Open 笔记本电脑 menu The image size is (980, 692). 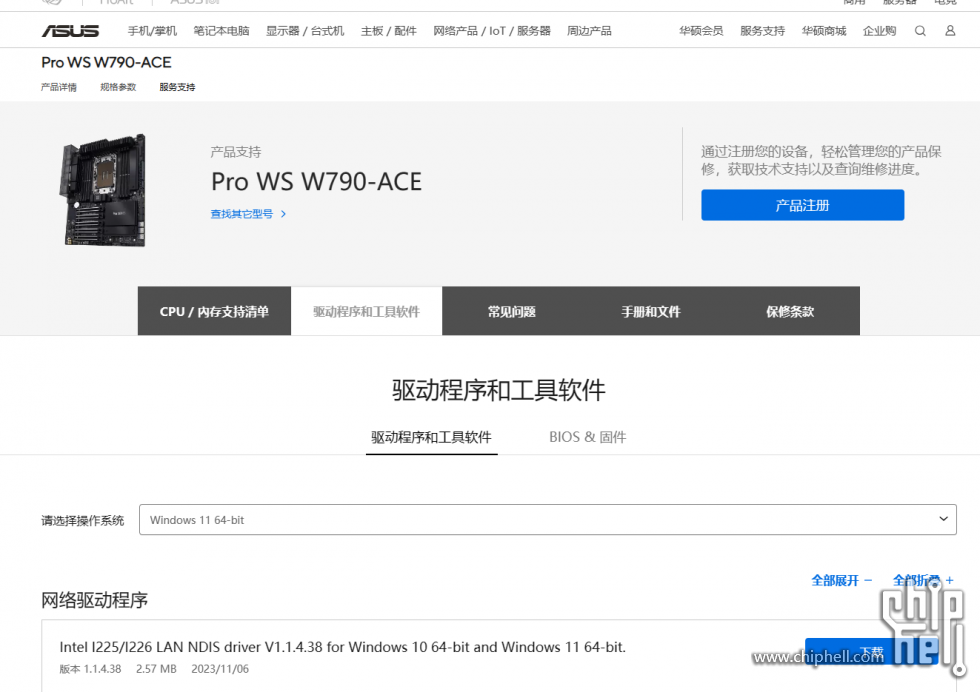[x=221, y=31]
